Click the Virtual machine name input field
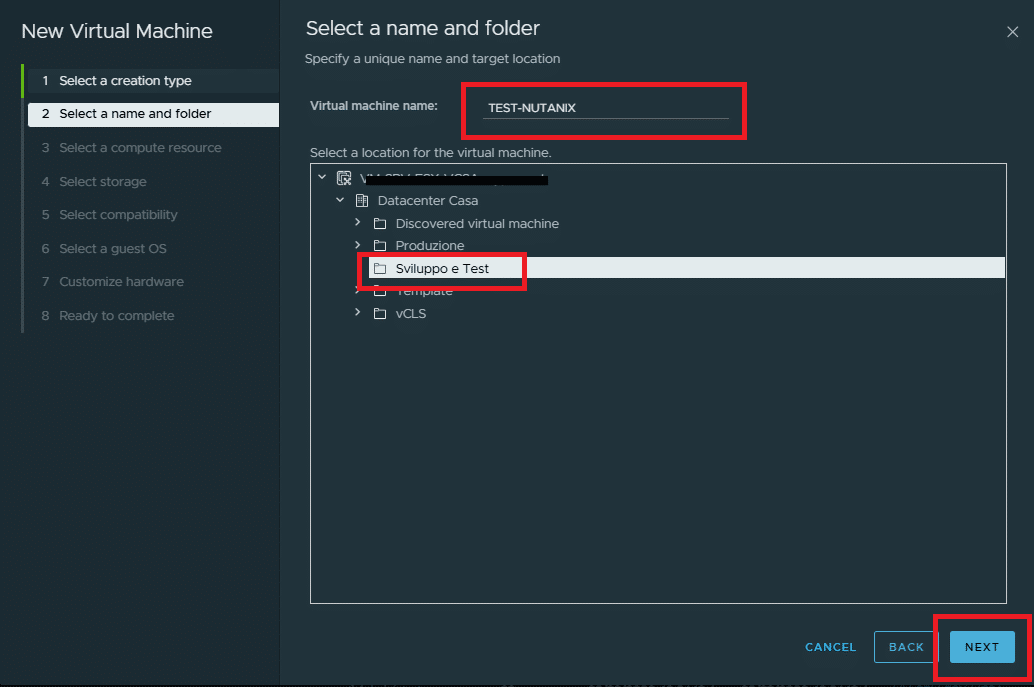The image size is (1034, 687). 605,108
